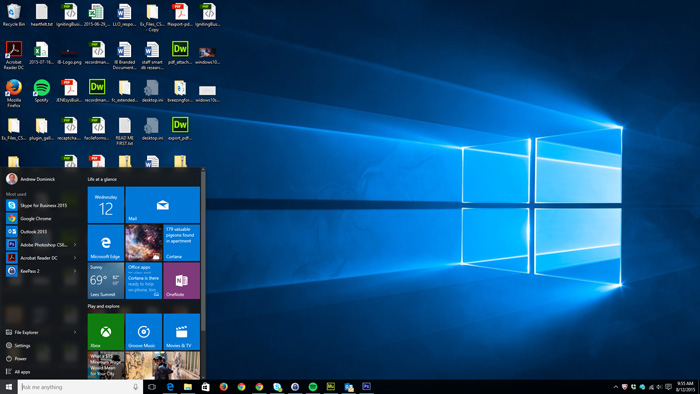This screenshot has height=394, width=700.
Task: Select the facileforms PHP file icon
Action: 97,129
